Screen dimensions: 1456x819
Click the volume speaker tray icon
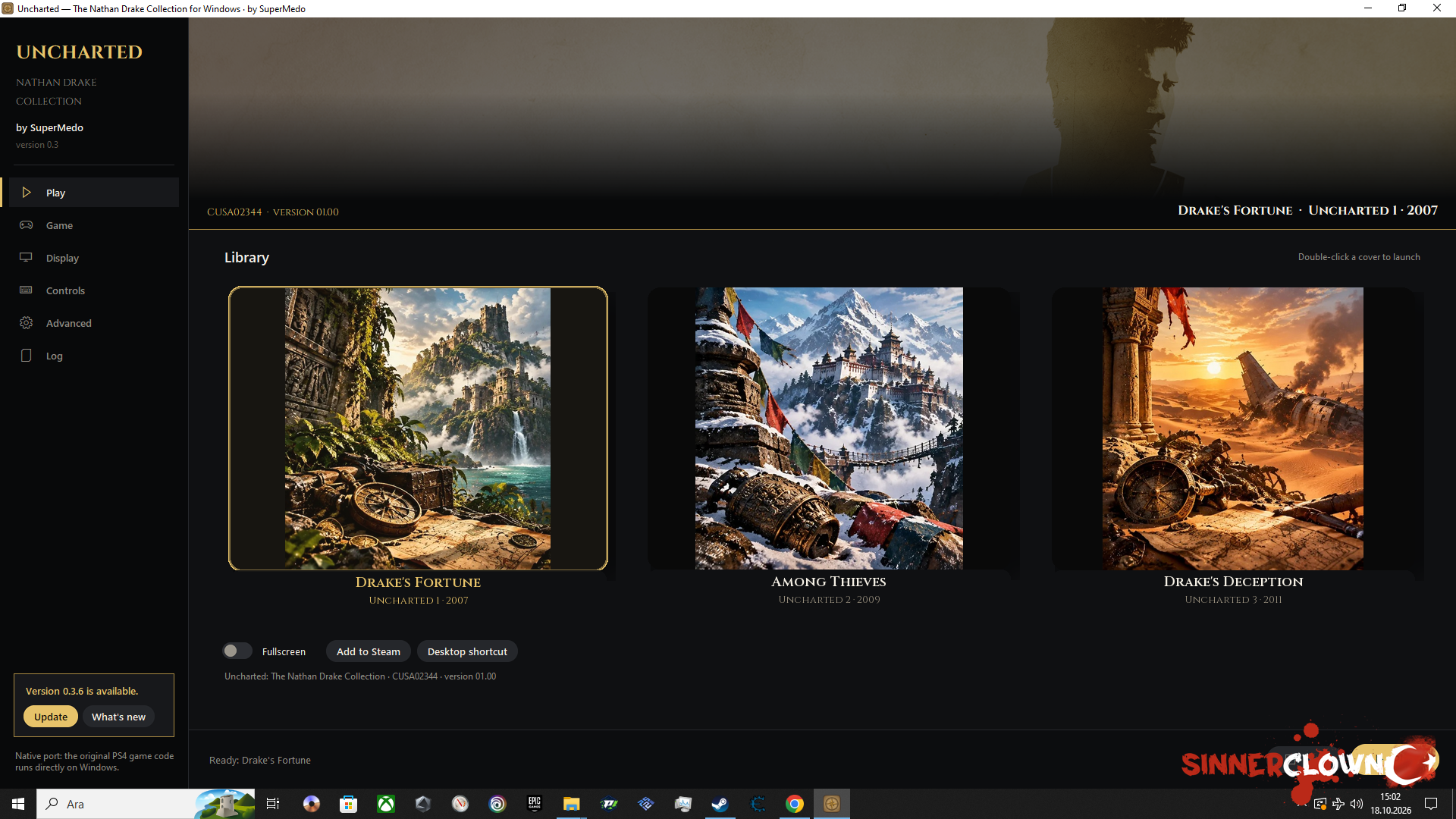click(x=1357, y=804)
